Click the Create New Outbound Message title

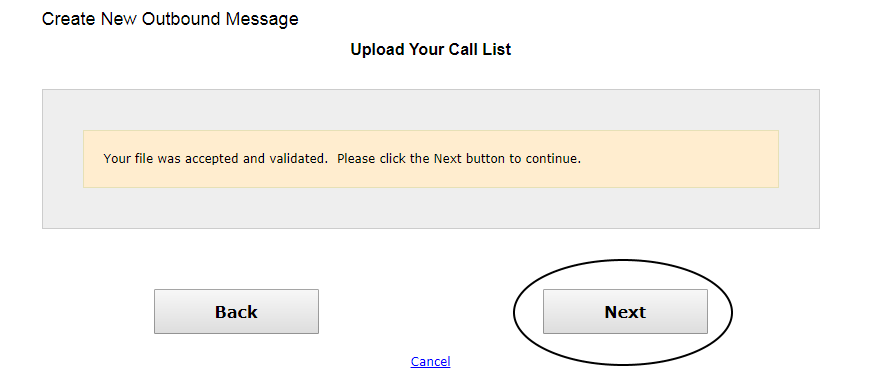(170, 19)
